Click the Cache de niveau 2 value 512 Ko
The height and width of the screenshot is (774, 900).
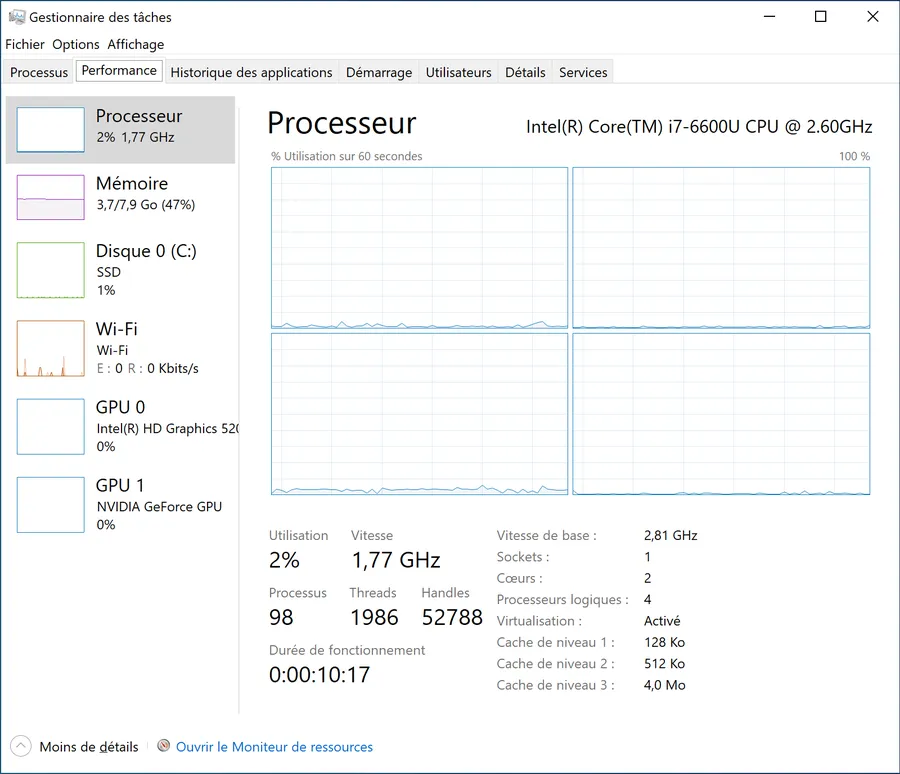(664, 663)
